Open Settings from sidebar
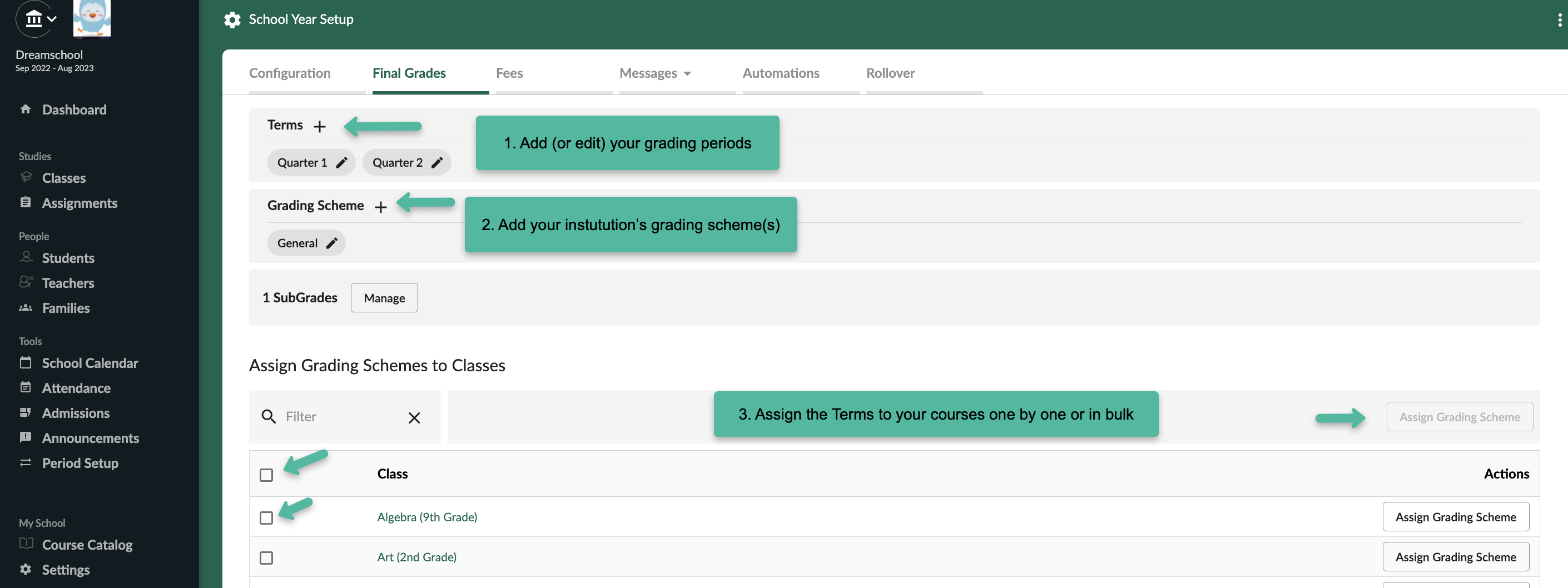 point(66,570)
